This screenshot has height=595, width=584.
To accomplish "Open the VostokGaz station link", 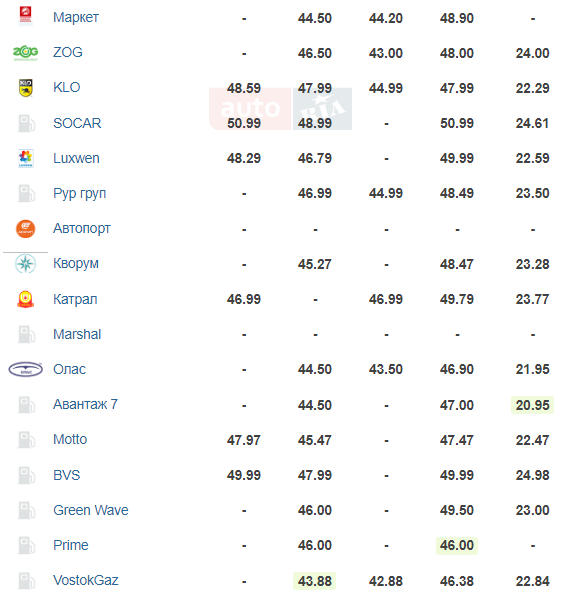I will 86,580.
